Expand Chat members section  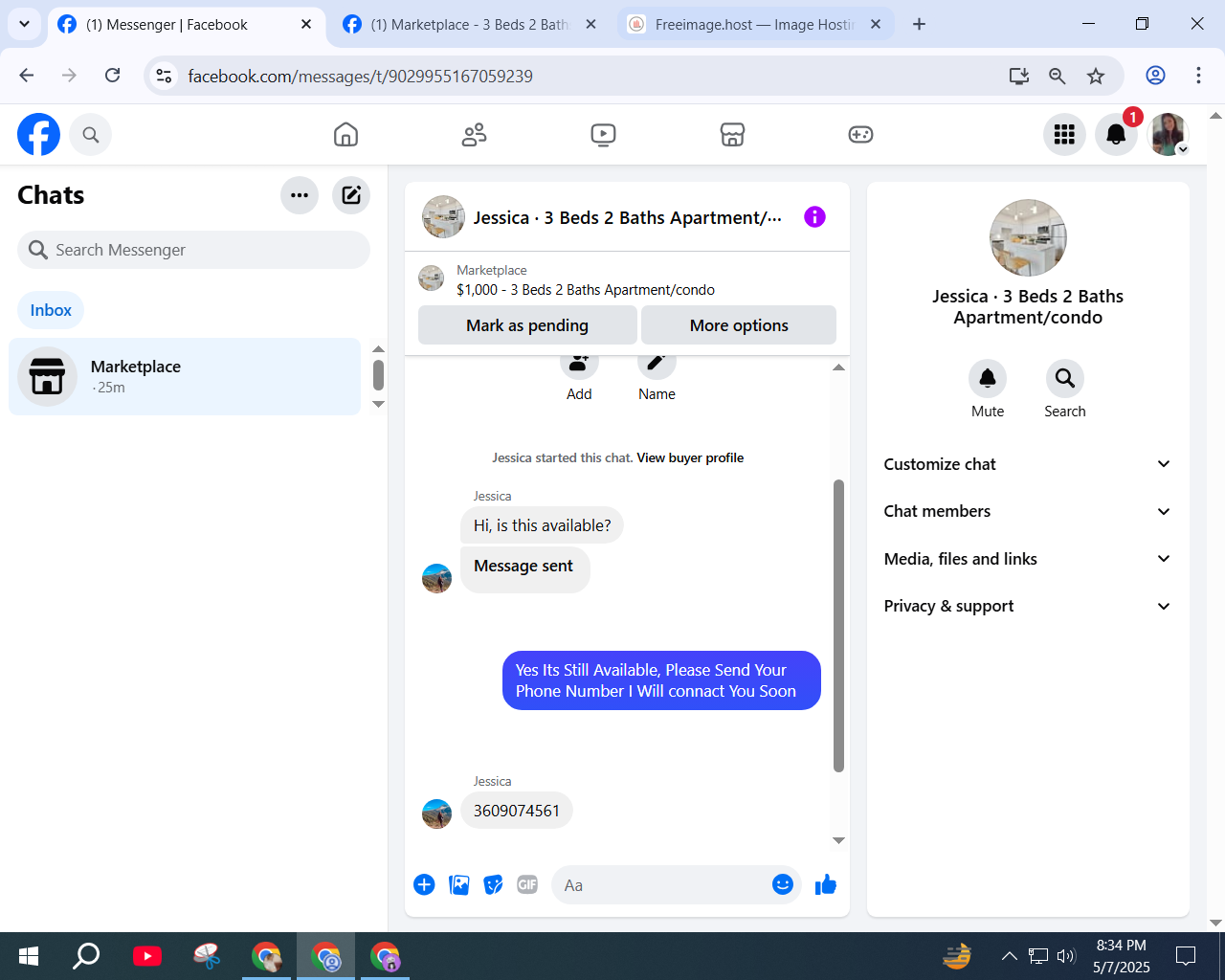1027,511
